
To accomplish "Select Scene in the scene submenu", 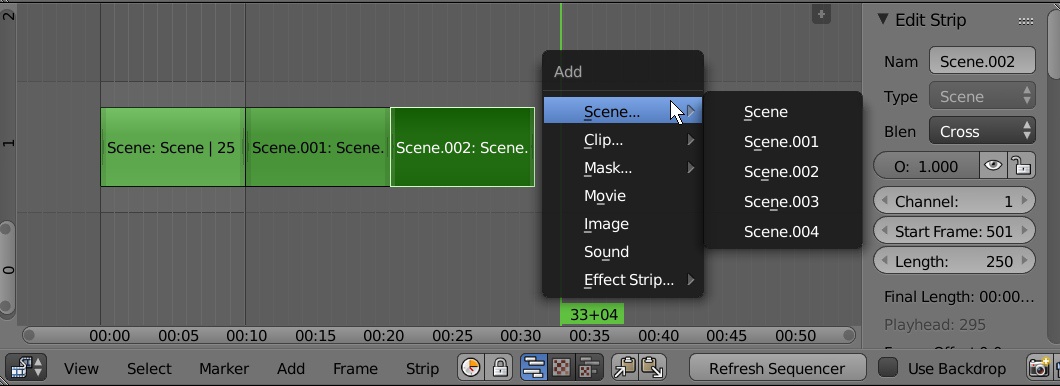I will (783, 112).
